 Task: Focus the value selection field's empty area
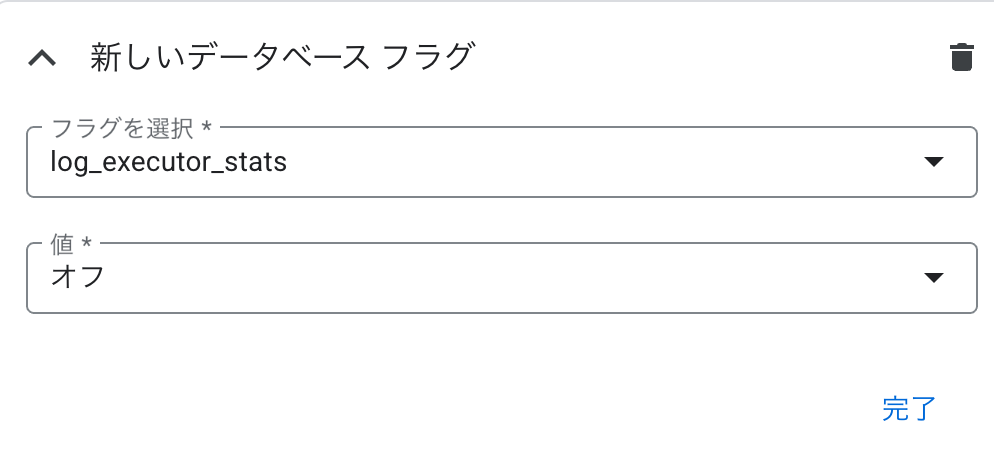tap(507, 278)
